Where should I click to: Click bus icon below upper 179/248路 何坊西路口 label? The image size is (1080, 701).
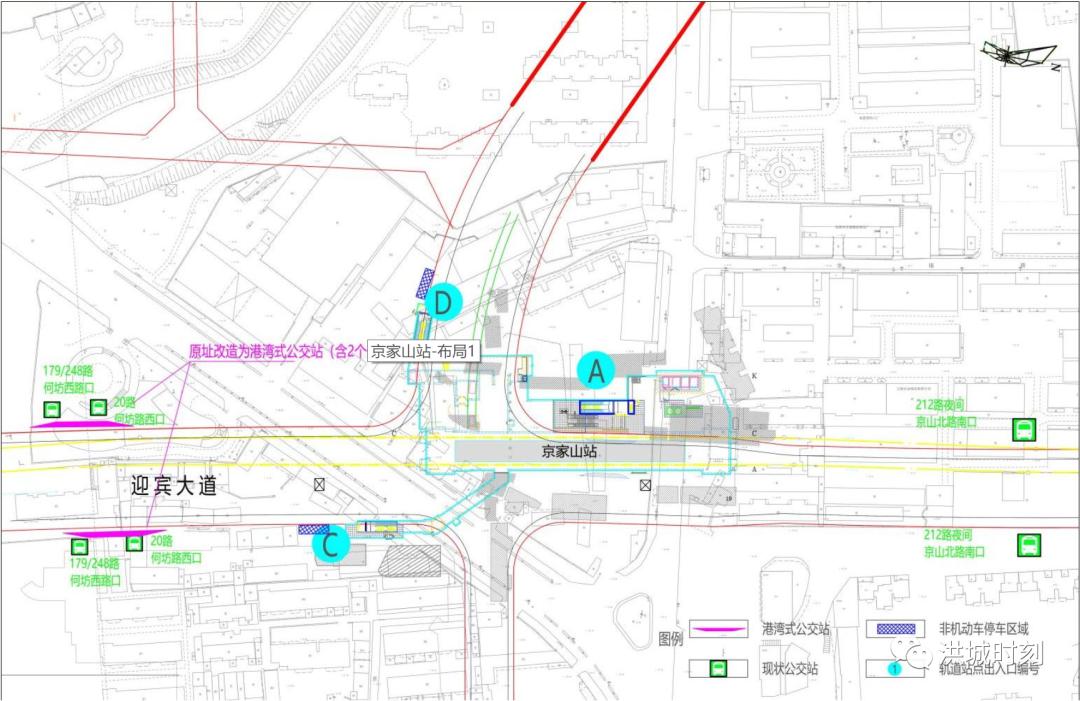pos(52,410)
